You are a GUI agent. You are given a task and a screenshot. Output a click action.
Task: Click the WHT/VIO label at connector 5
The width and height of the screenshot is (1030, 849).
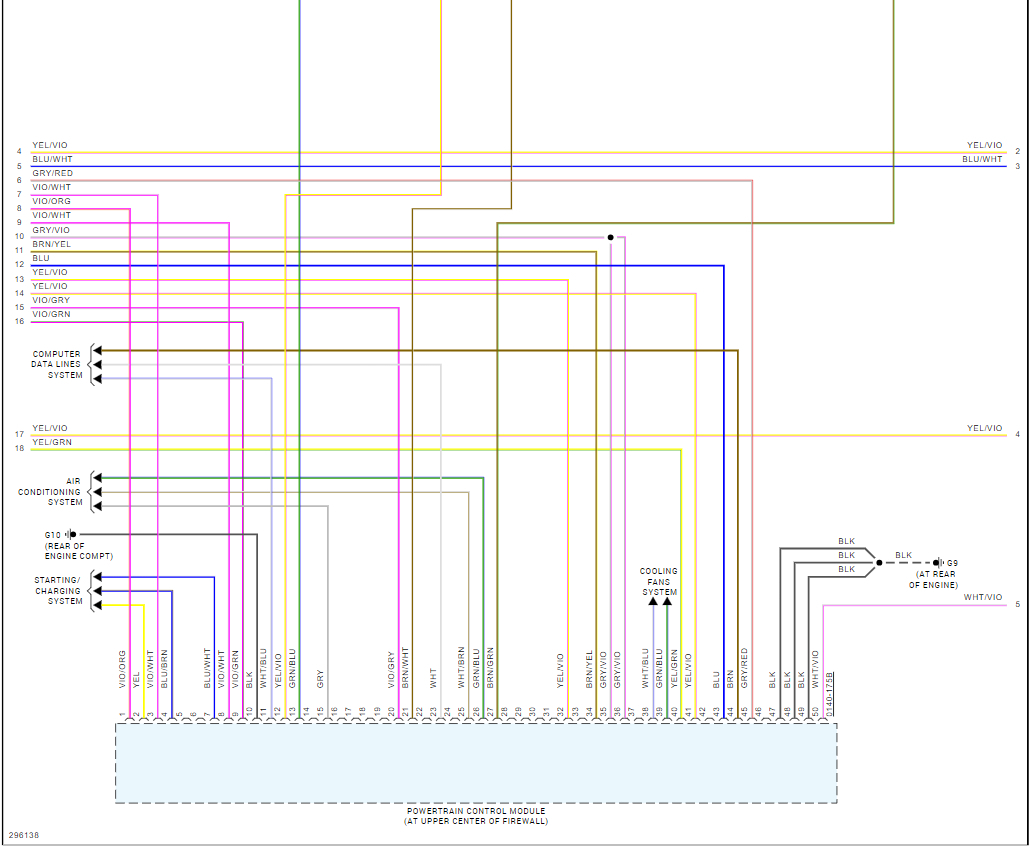983,597
